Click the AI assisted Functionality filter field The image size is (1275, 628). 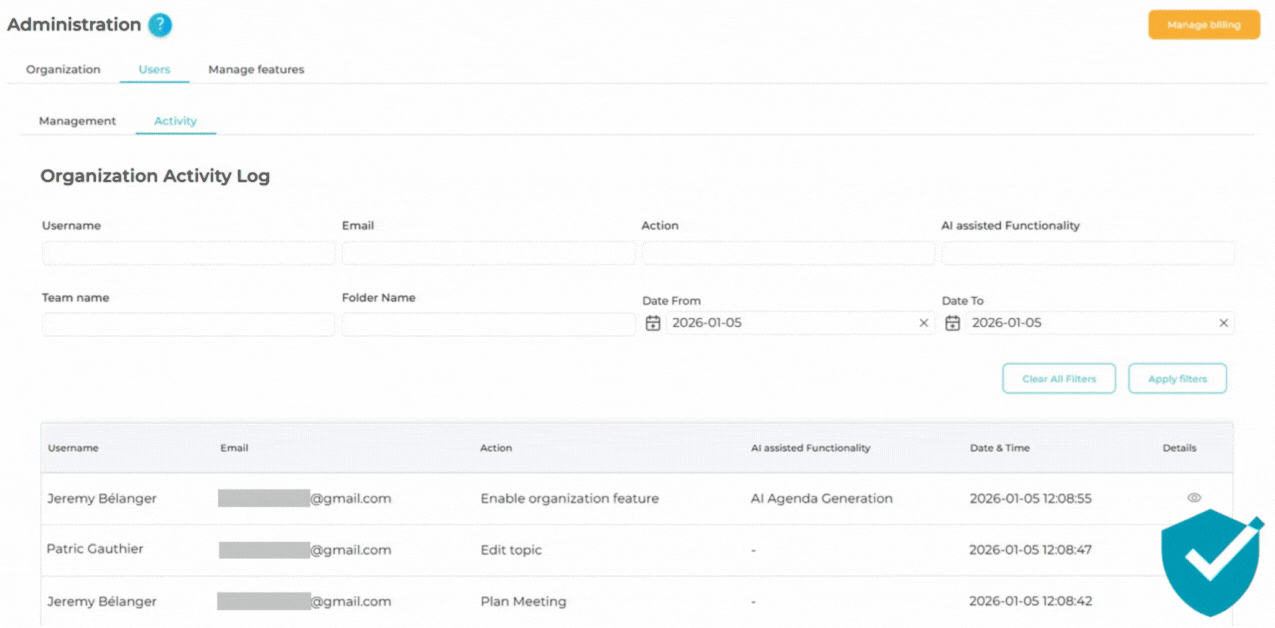point(1087,252)
